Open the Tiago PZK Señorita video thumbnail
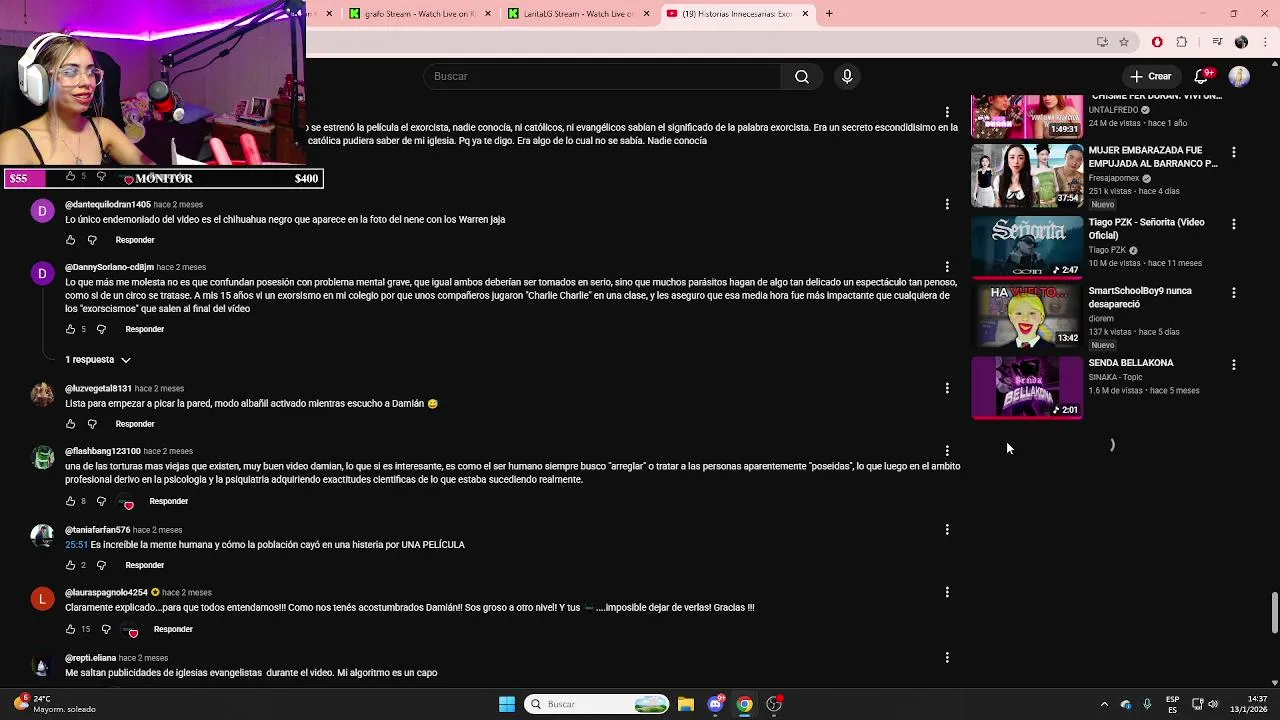This screenshot has width=1280, height=720. [1027, 246]
